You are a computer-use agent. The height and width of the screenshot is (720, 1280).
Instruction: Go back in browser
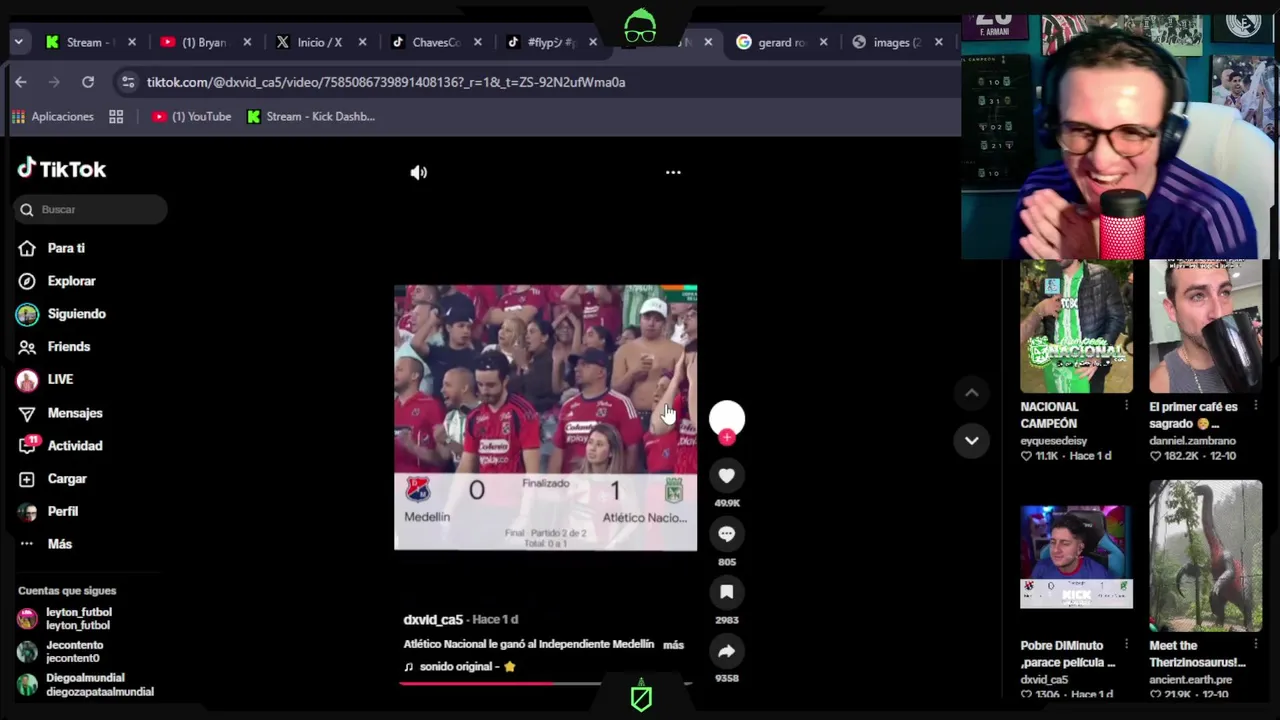[21, 82]
